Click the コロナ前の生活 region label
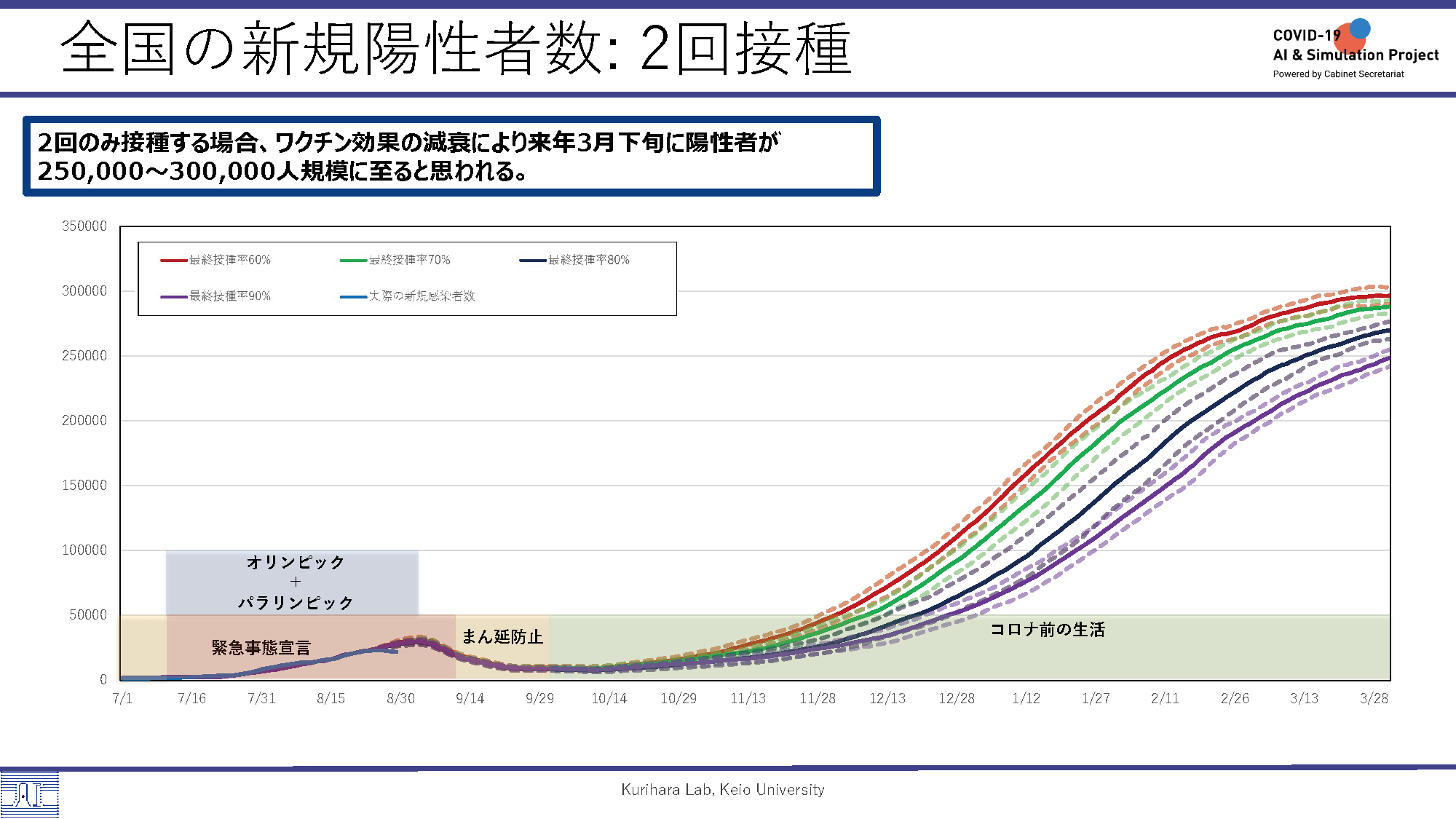 point(1048,630)
